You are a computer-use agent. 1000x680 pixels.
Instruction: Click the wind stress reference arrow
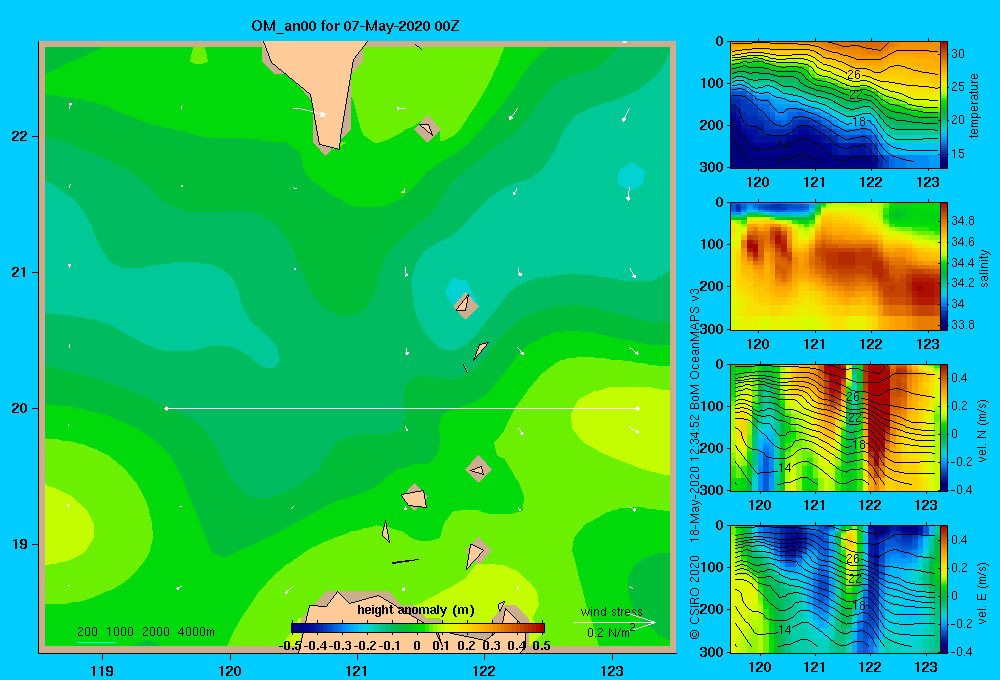(615, 622)
